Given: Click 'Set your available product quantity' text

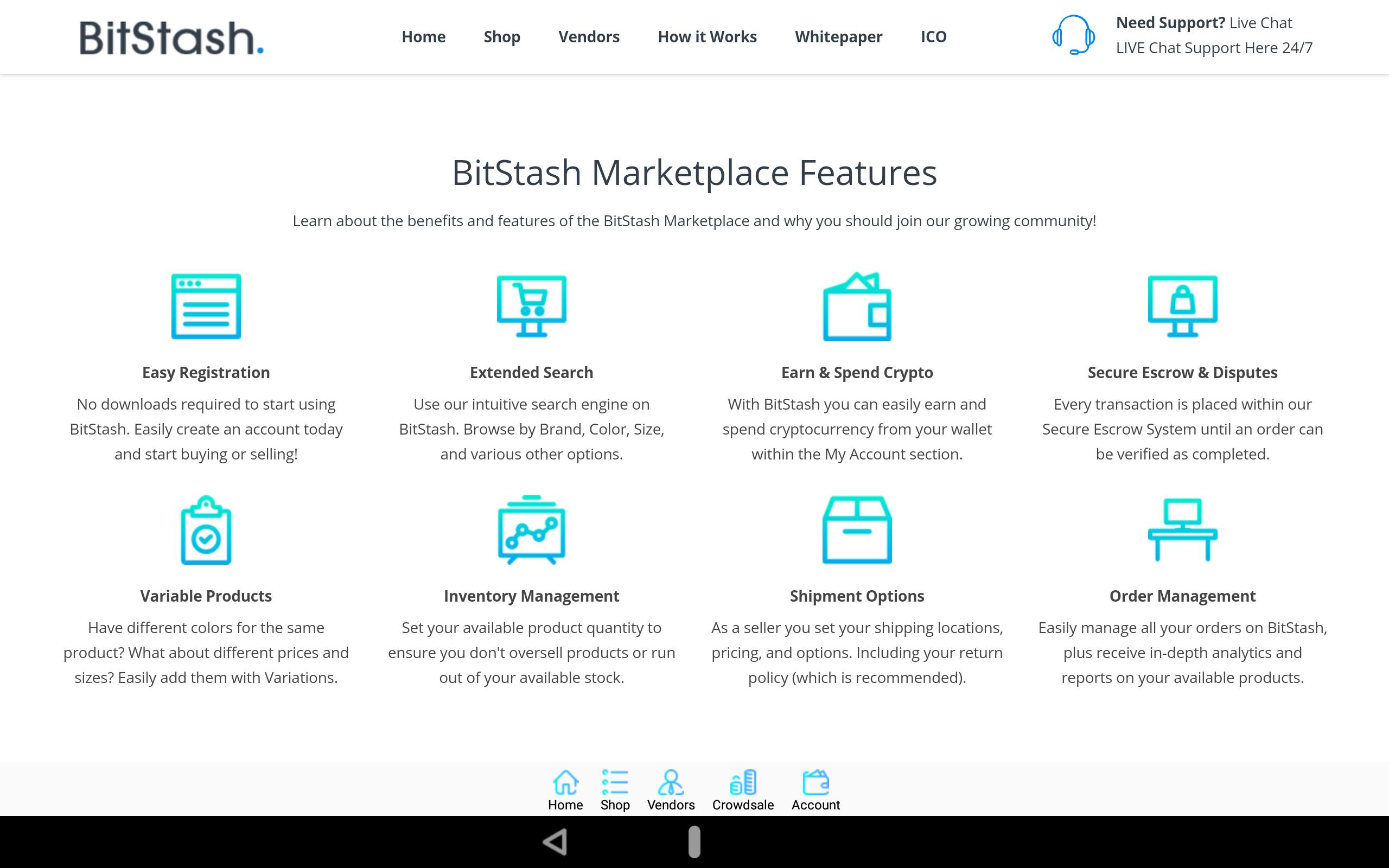Looking at the screenshot, I should coord(532,652).
